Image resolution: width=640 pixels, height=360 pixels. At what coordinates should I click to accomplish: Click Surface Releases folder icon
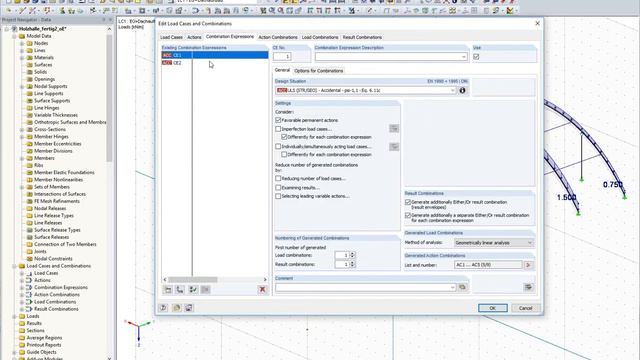point(29,237)
